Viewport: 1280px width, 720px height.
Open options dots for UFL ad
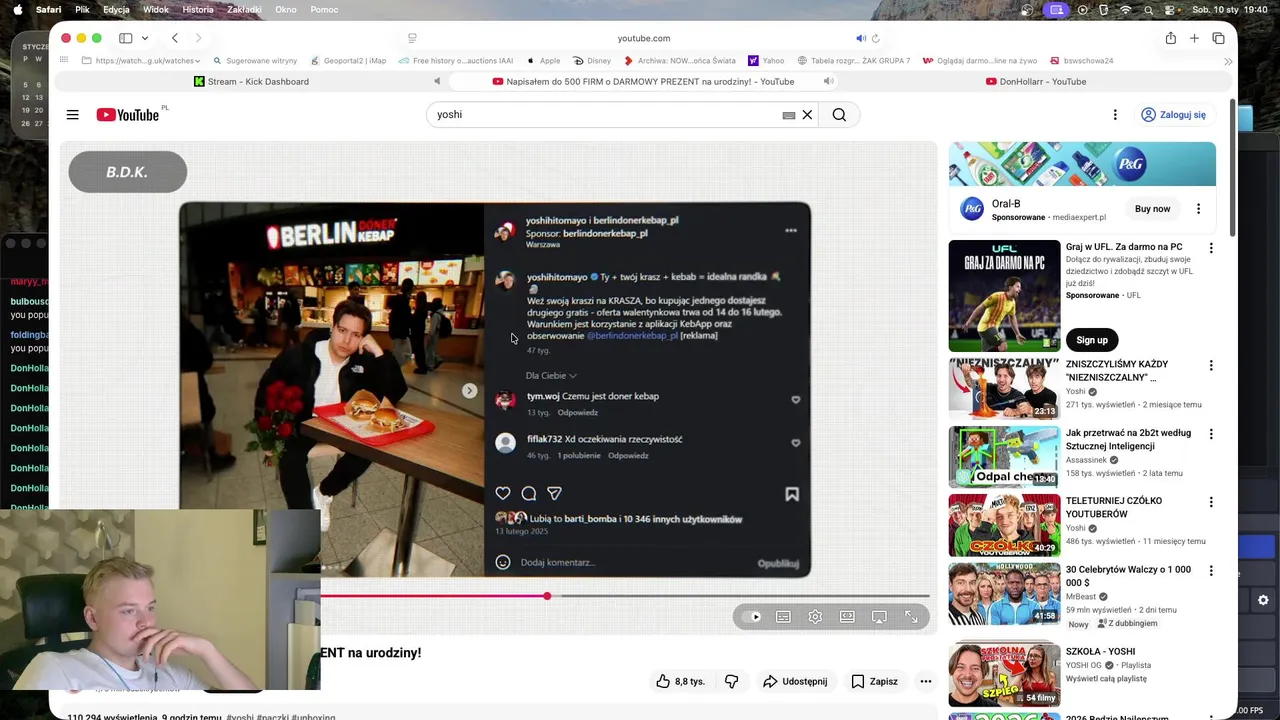(1211, 248)
